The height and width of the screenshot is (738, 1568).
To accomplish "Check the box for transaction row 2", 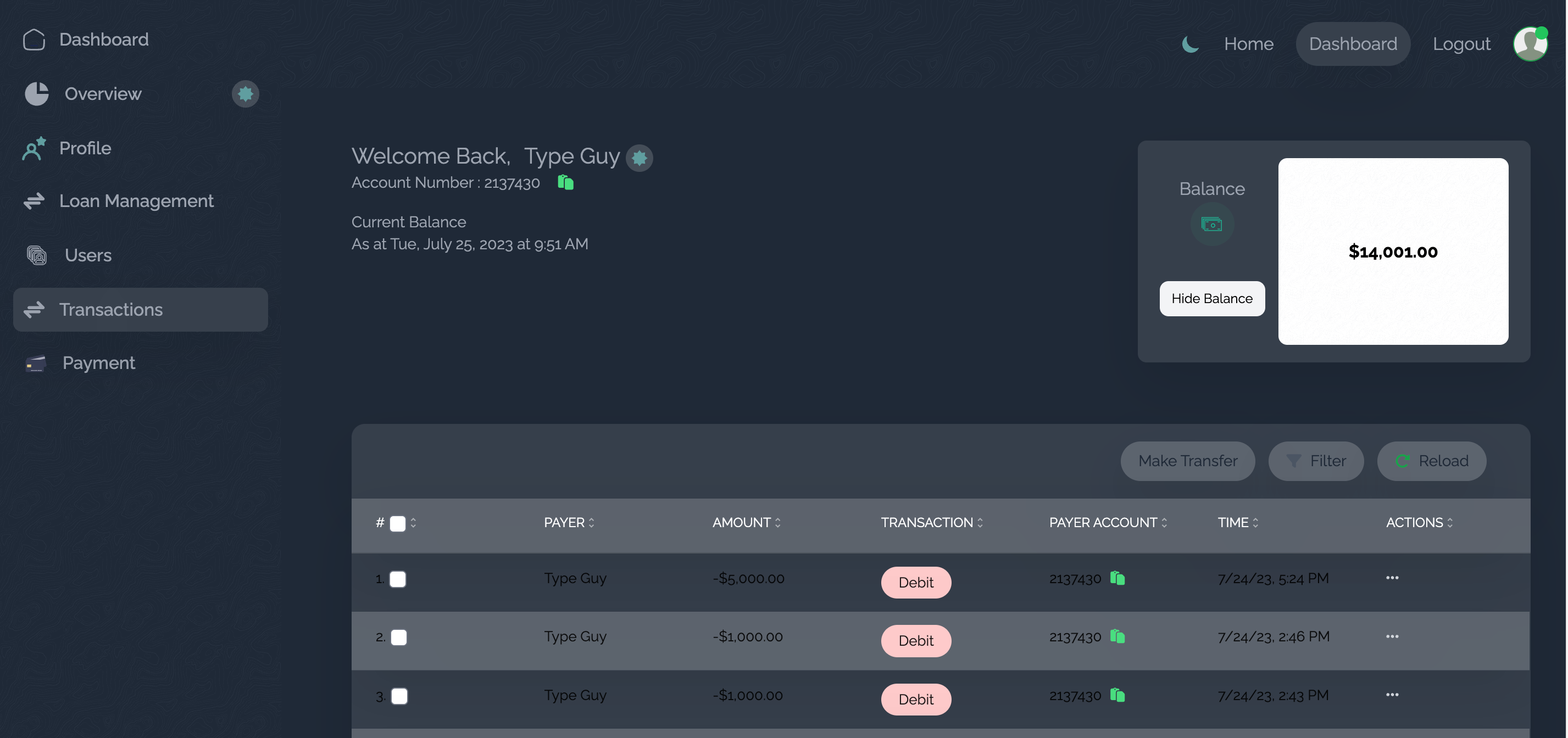I will pos(399,638).
